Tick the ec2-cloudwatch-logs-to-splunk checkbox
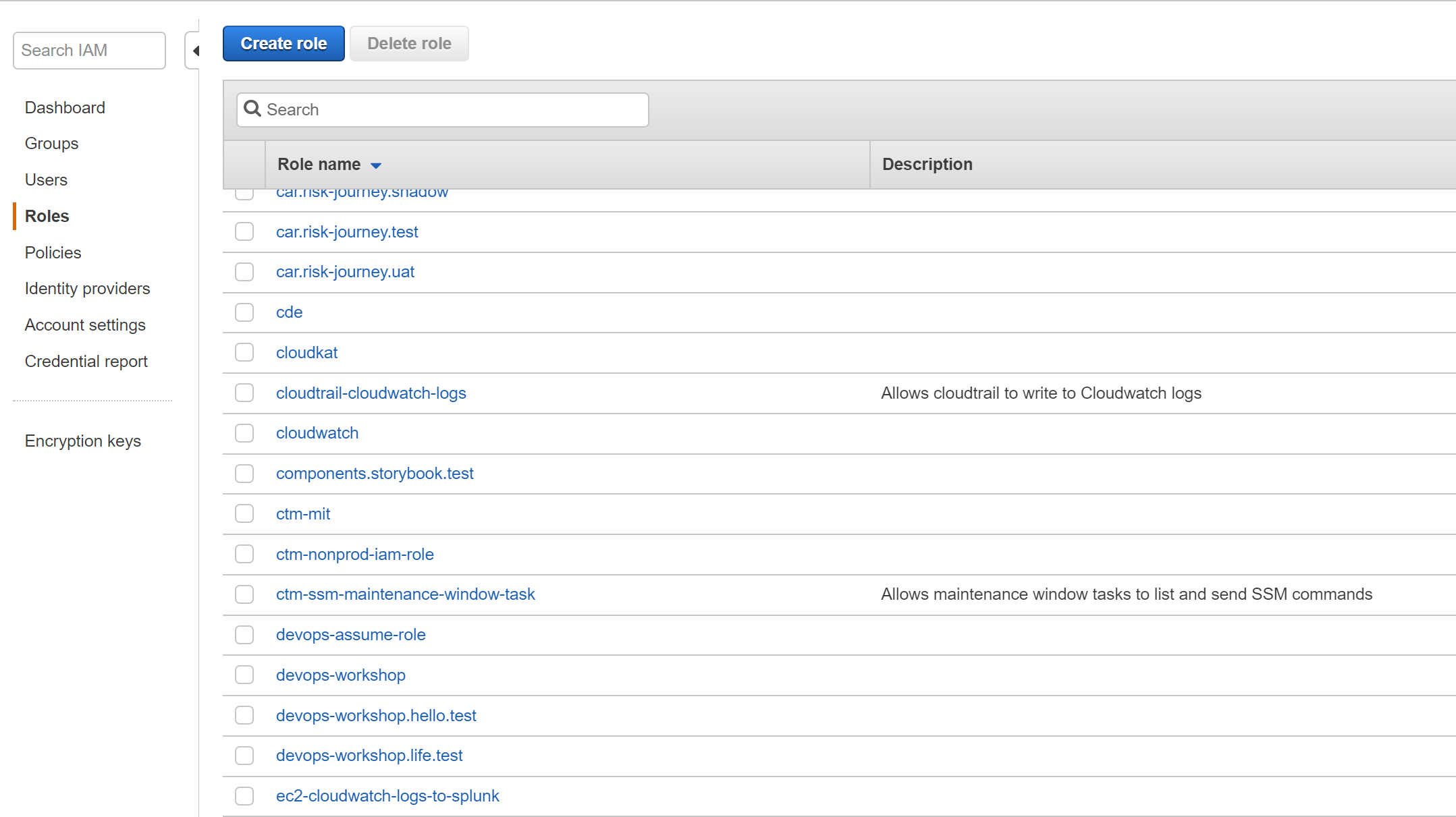1456x817 pixels. click(244, 795)
